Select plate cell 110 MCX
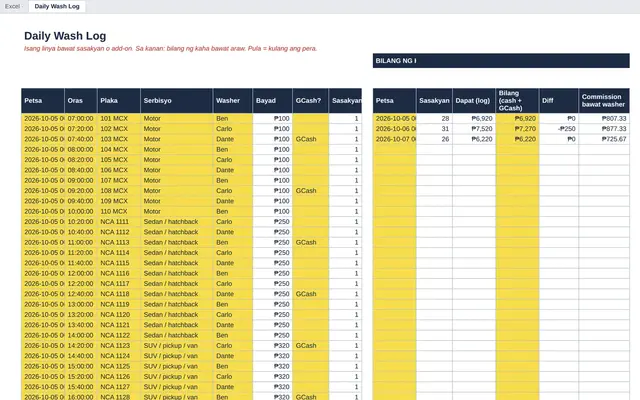The width and height of the screenshot is (640, 400). [119, 211]
